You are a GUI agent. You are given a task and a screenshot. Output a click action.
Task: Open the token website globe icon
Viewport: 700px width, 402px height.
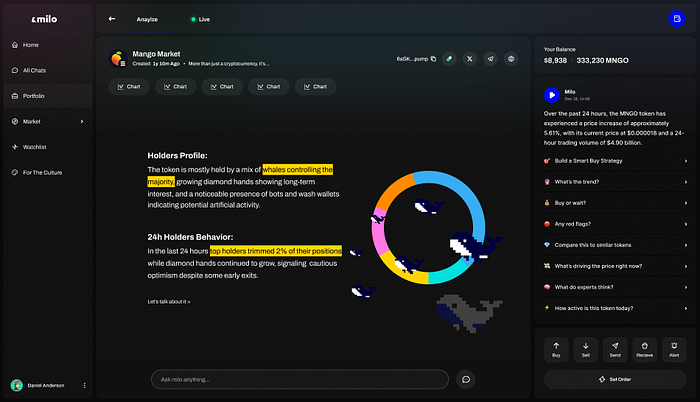(x=512, y=59)
